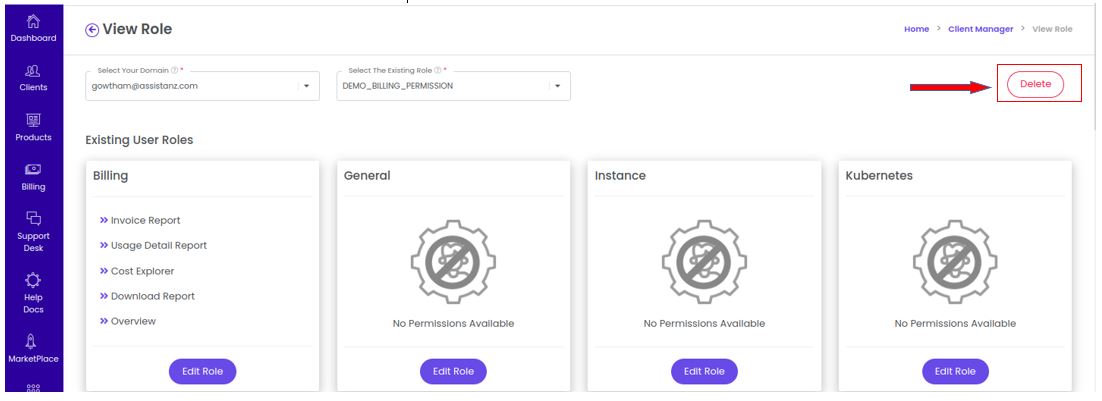
Task: Open the Dashboard home icon
Action: tap(33, 22)
